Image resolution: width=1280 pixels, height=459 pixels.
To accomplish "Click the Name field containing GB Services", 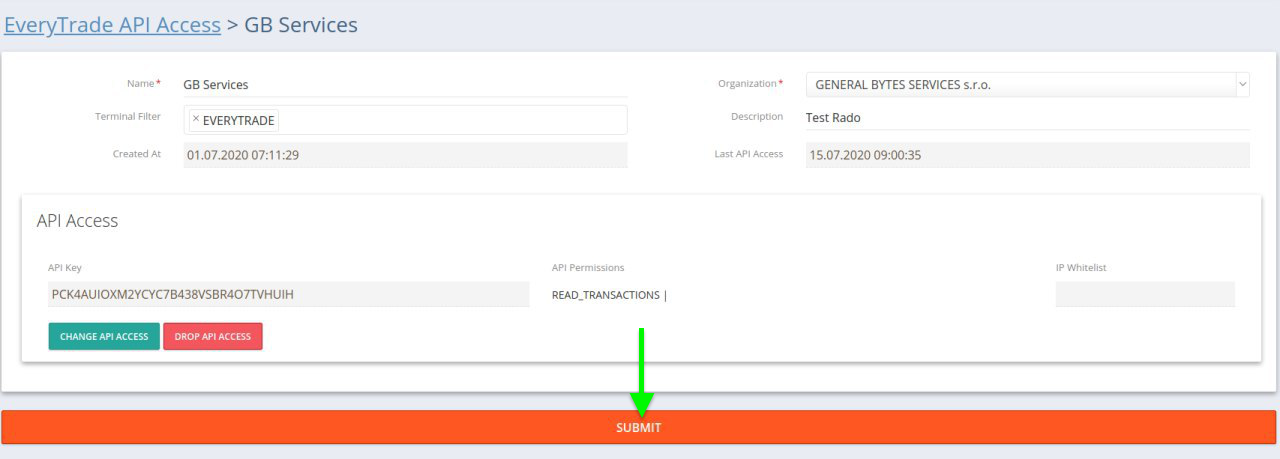I will tap(405, 85).
